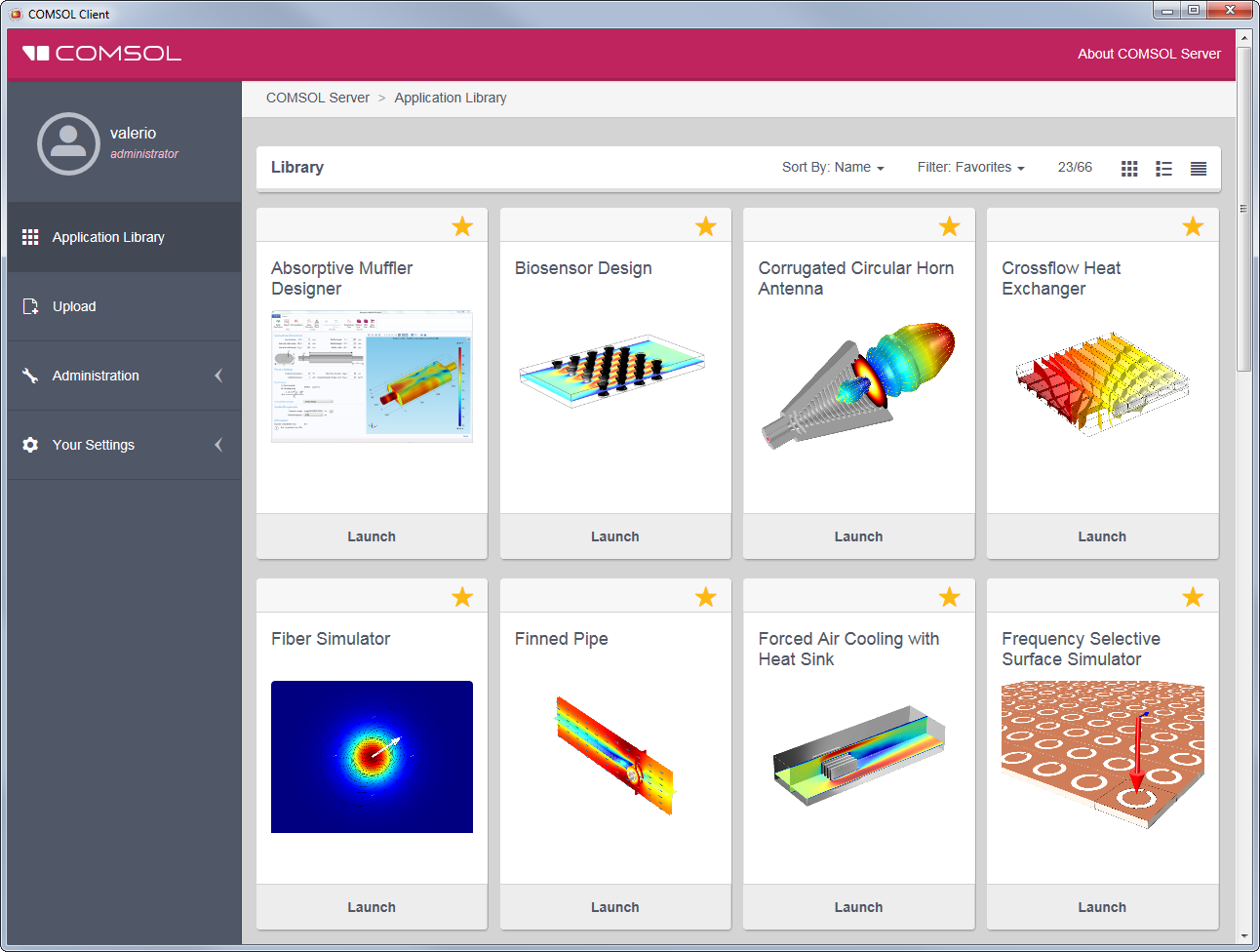Switch to compact list view icon
Viewport: 1260px width, 952px height.
[1199, 168]
